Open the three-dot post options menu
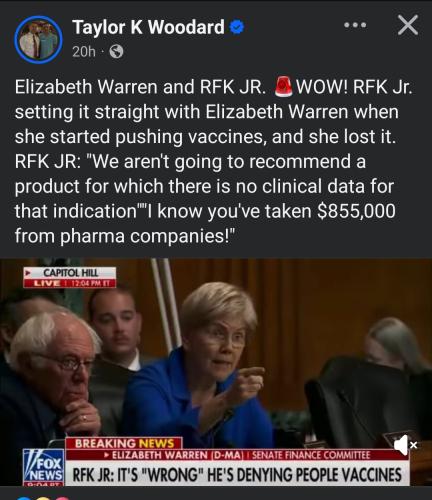The height and width of the screenshot is (500, 432). 355,25
